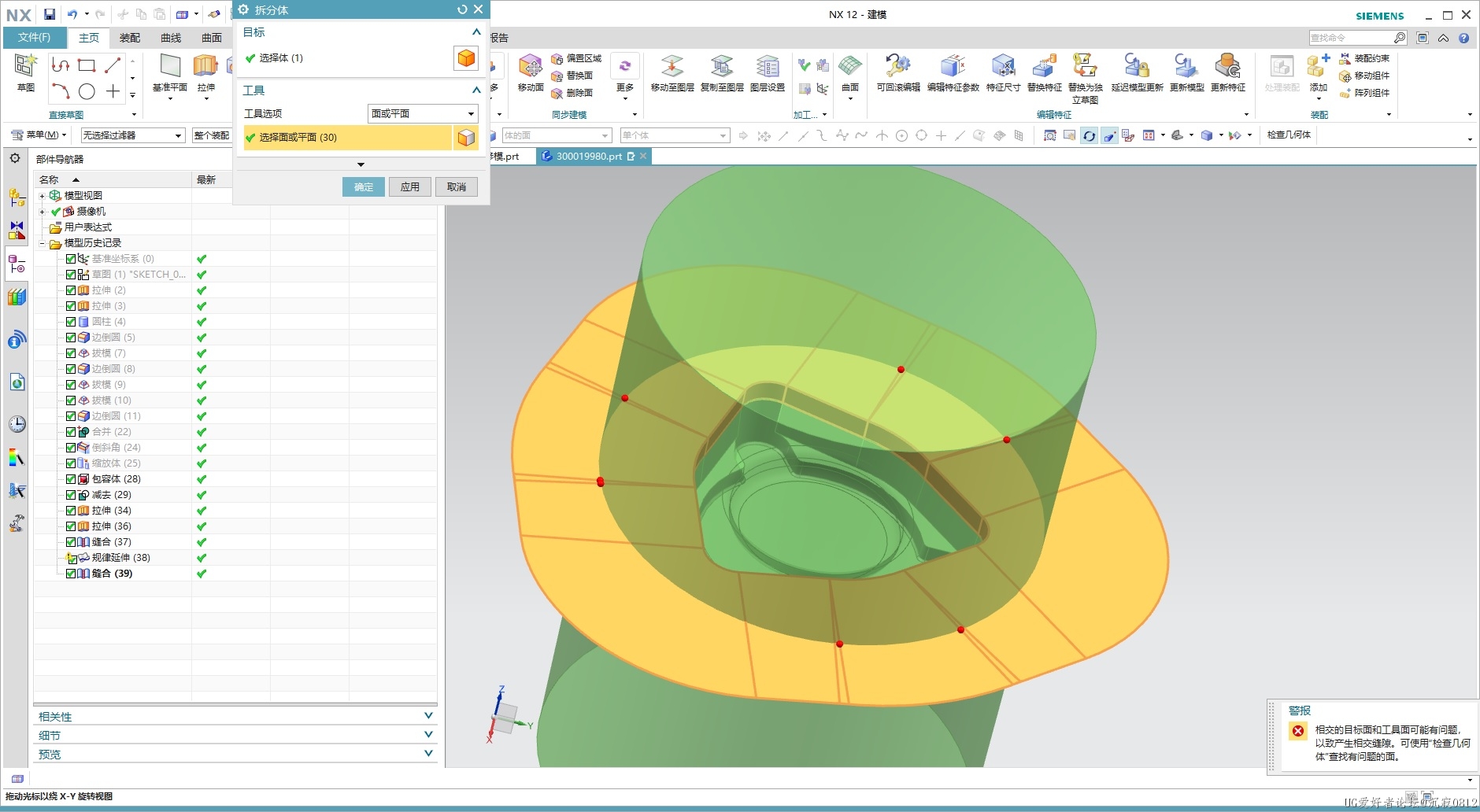The image size is (1480, 812).
Task: Click Delete Face (删除面) icon
Action: (x=557, y=94)
